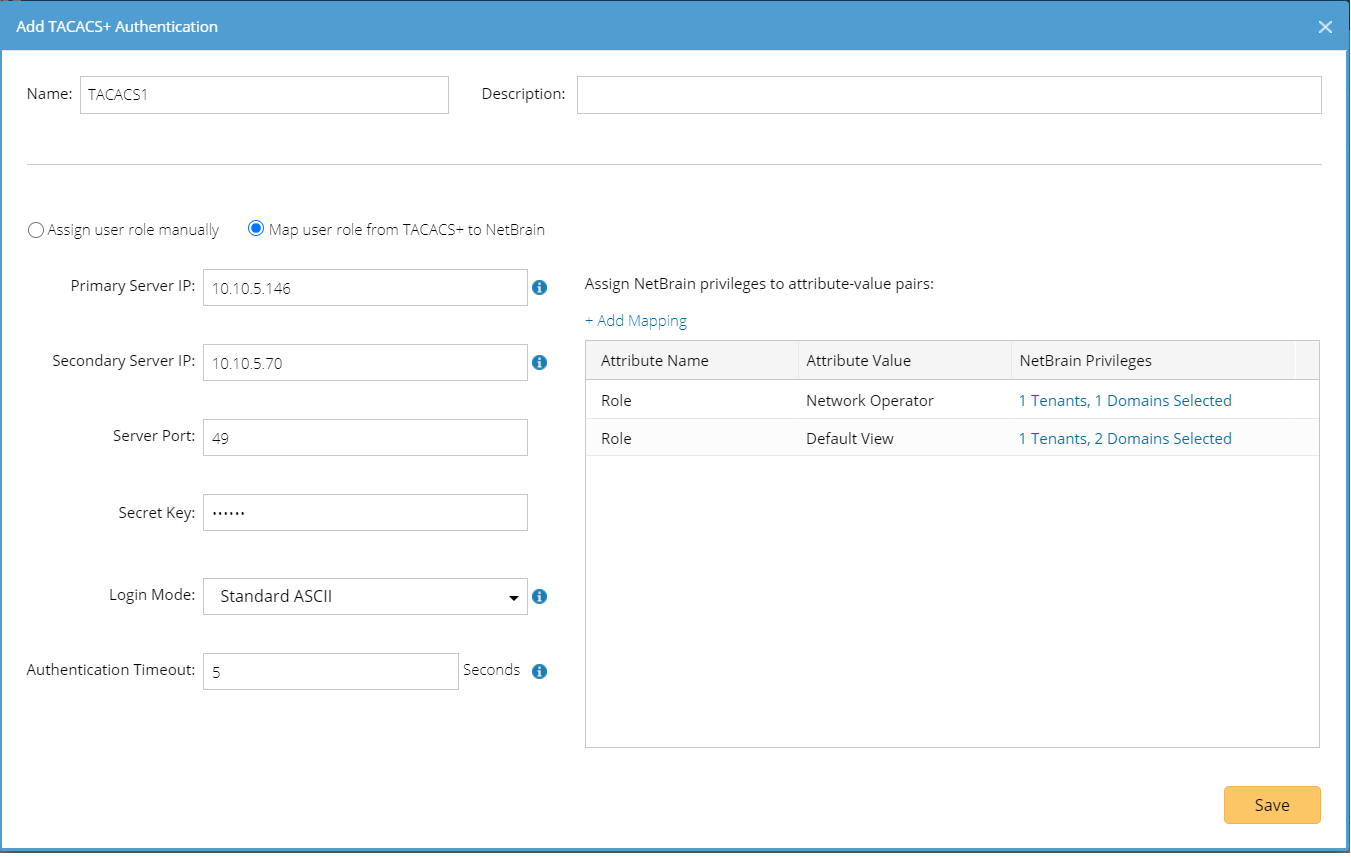Screen dimensions: 1351x857
Task: Click the Attribute Value column header
Action: (905, 360)
